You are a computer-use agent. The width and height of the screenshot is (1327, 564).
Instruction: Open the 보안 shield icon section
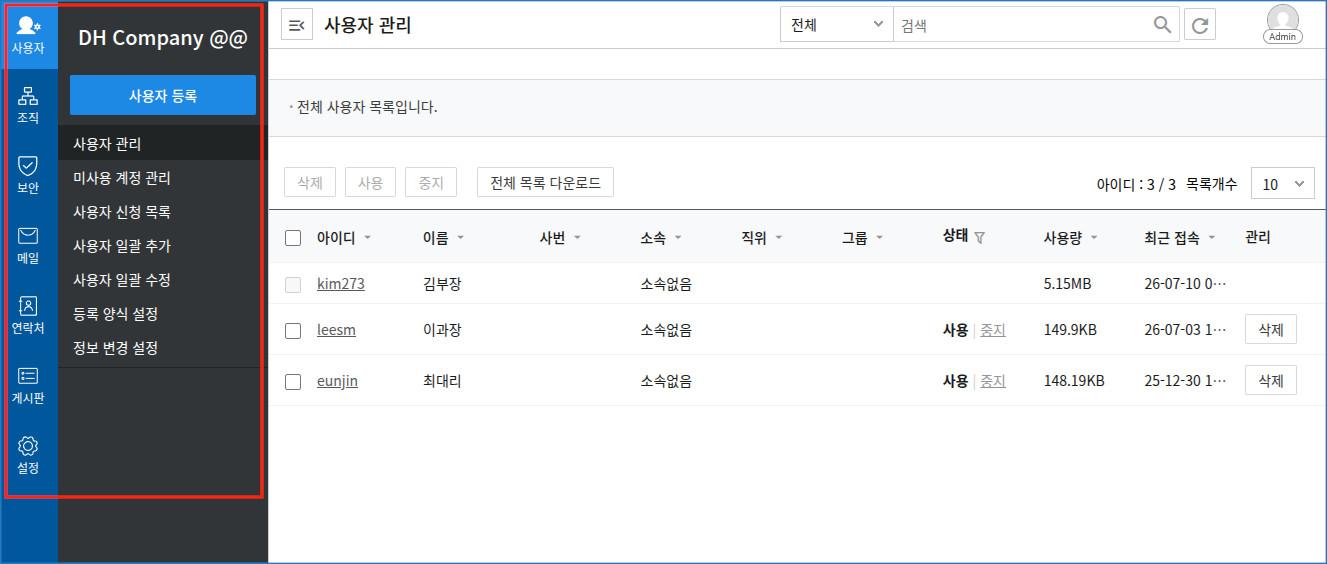pyautogui.click(x=28, y=175)
